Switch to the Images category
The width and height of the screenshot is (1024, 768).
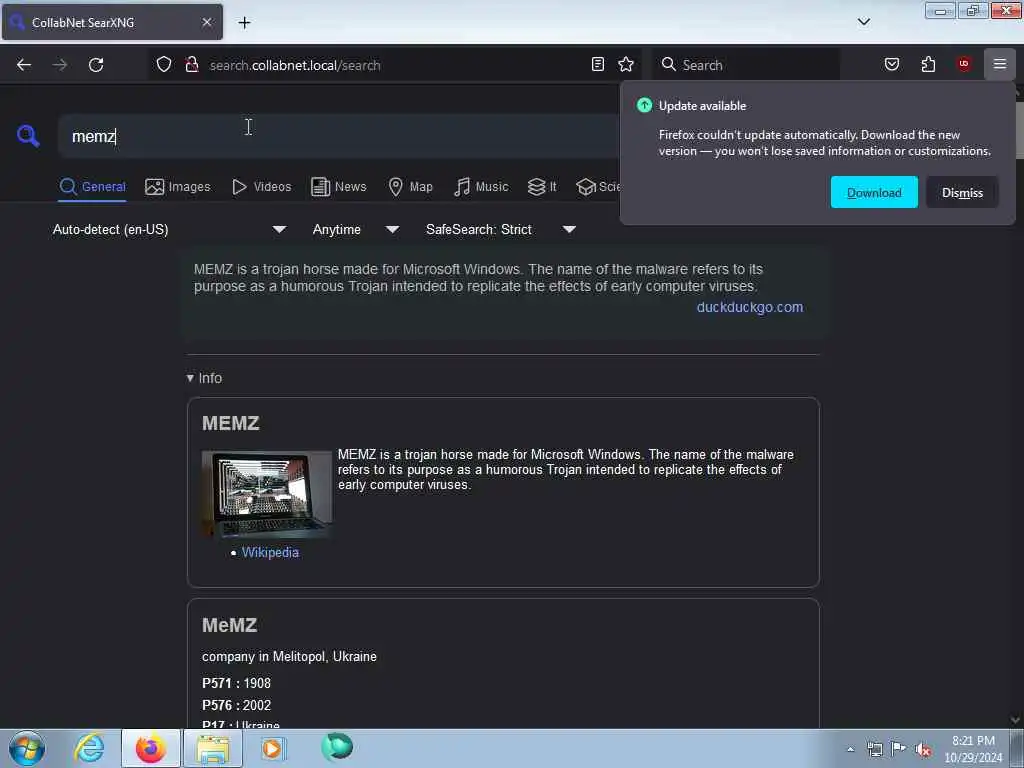click(x=178, y=187)
